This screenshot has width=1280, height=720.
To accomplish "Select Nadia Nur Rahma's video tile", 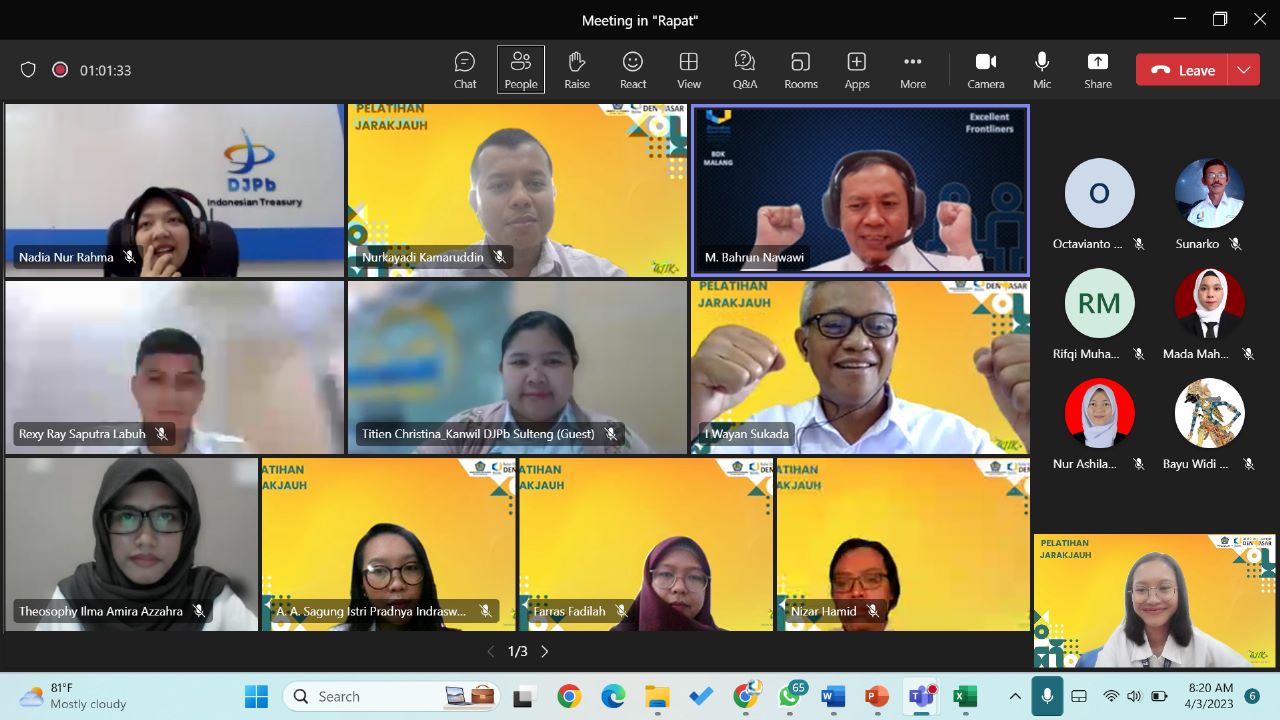I will click(174, 190).
